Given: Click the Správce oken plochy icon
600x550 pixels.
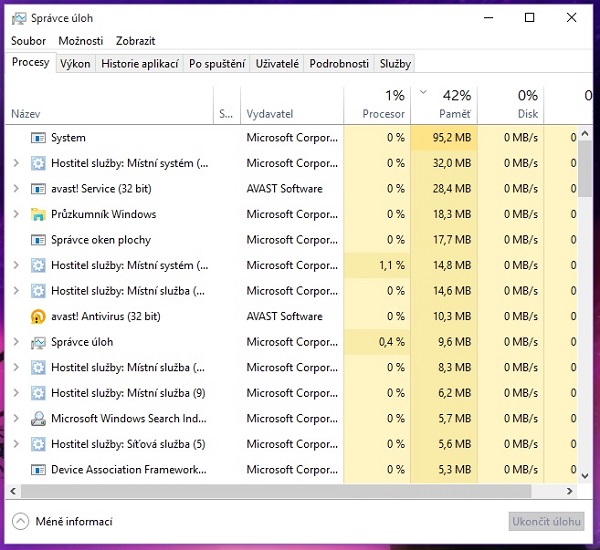Looking at the screenshot, I should pos(38,240).
